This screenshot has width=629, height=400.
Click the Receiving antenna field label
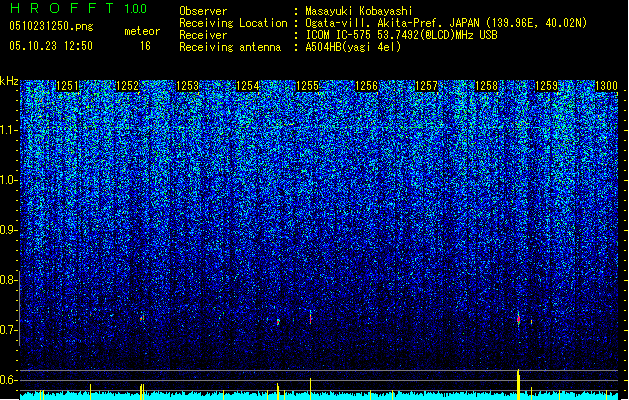pos(230,47)
